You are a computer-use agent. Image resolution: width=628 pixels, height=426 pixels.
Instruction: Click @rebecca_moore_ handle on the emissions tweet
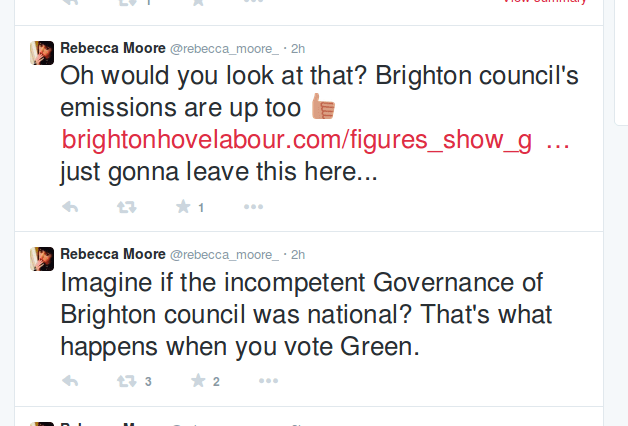225,48
